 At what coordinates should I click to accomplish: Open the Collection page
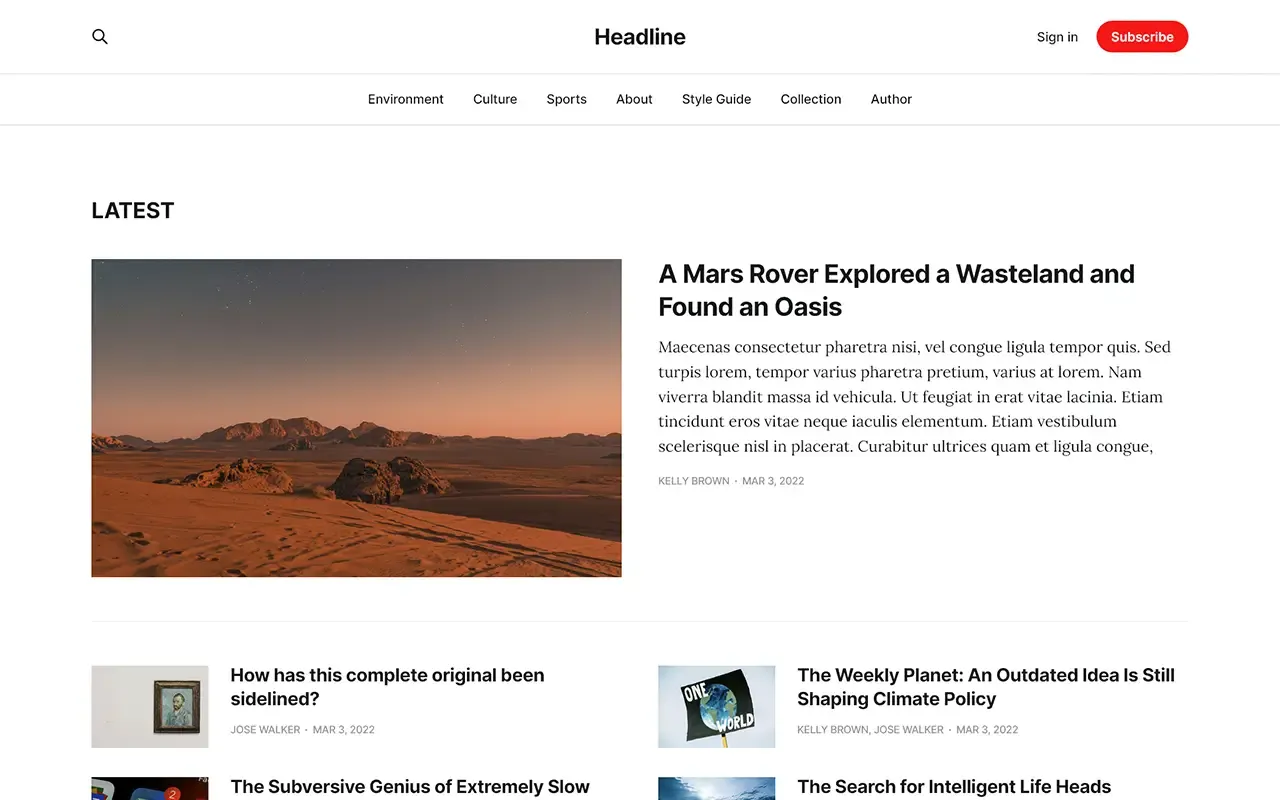[x=811, y=99]
